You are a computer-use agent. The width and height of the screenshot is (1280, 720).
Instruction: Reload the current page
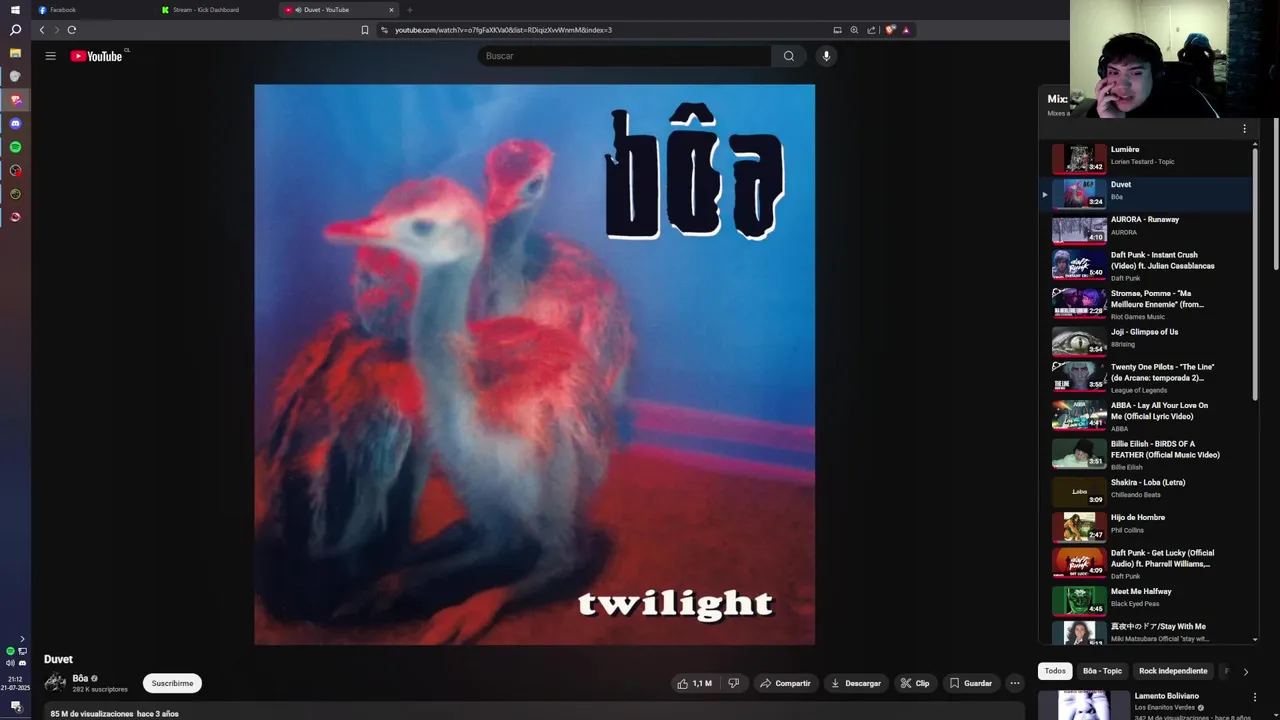(x=72, y=30)
